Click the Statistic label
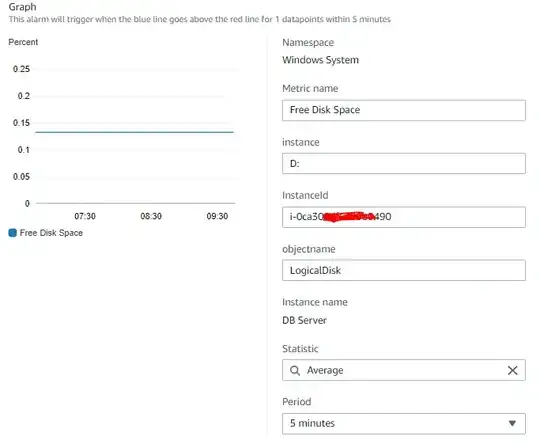This screenshot has width=540, height=444. [300, 349]
